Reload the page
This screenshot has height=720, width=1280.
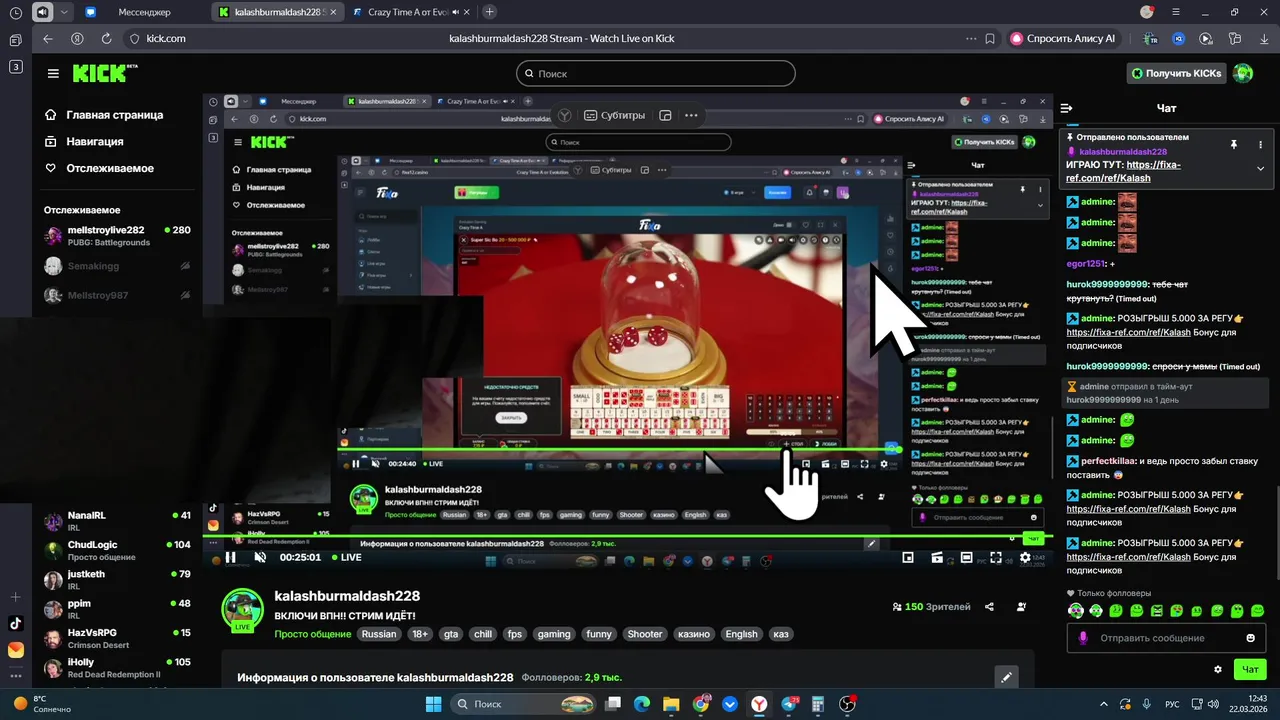pyautogui.click(x=106, y=39)
